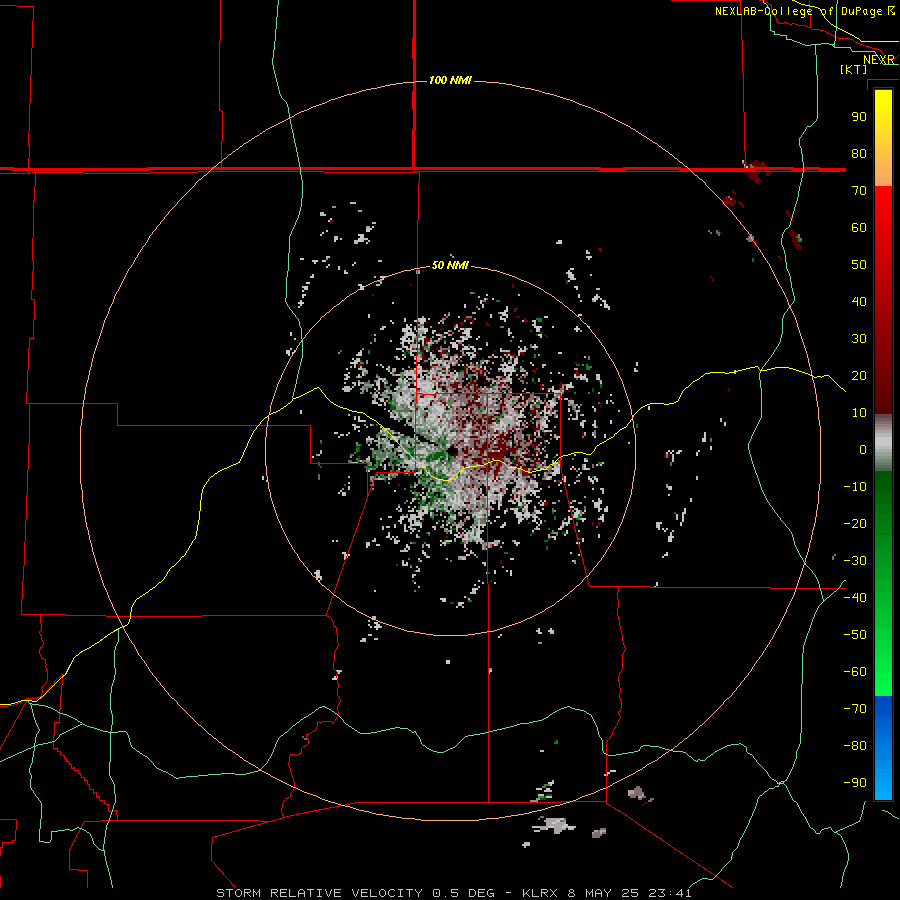Image resolution: width=900 pixels, height=900 pixels.
Task: Click the "-40" value on the velocity scale
Action: coord(855,598)
